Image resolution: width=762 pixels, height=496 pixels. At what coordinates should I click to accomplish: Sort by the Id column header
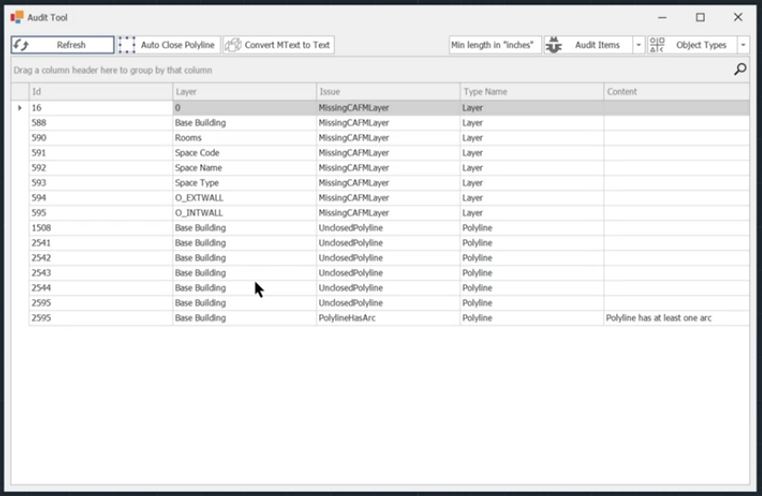100,92
